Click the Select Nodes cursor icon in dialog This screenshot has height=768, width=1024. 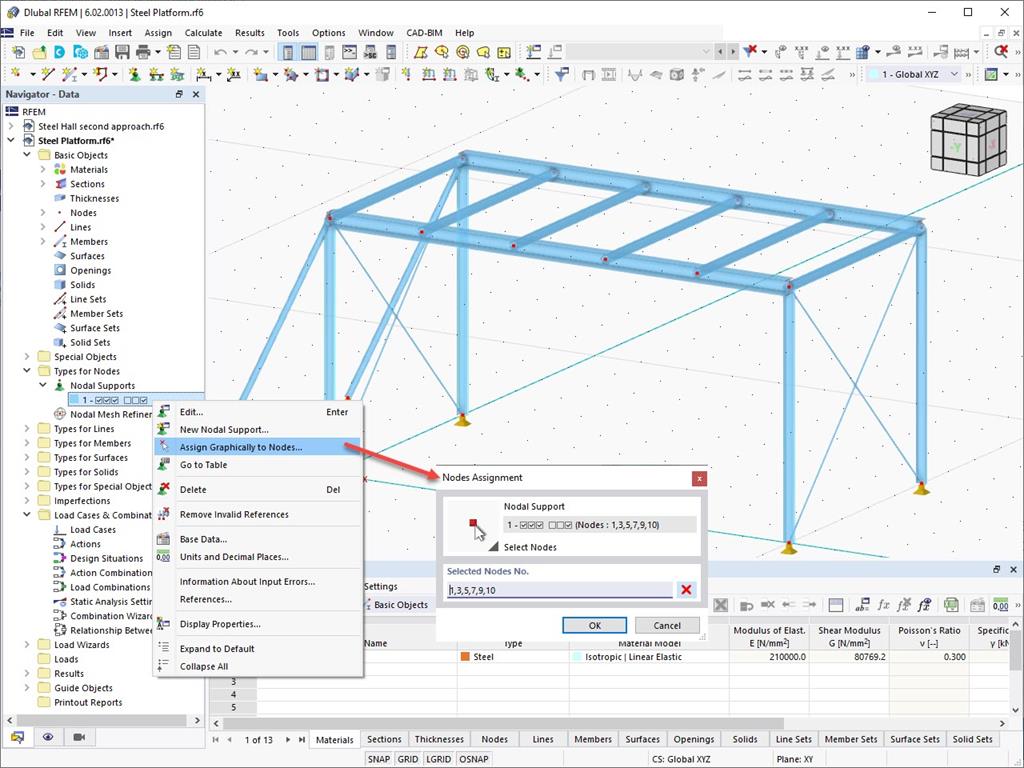pos(477,530)
